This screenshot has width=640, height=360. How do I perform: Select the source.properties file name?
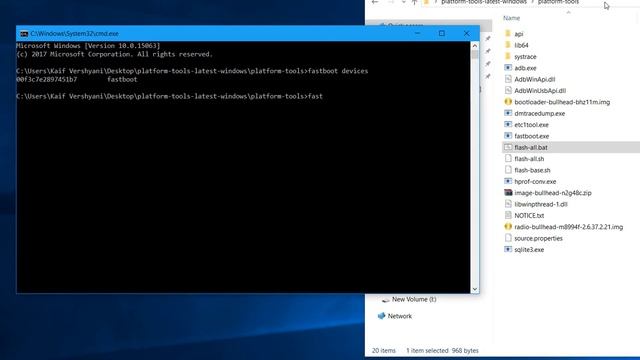[538, 238]
